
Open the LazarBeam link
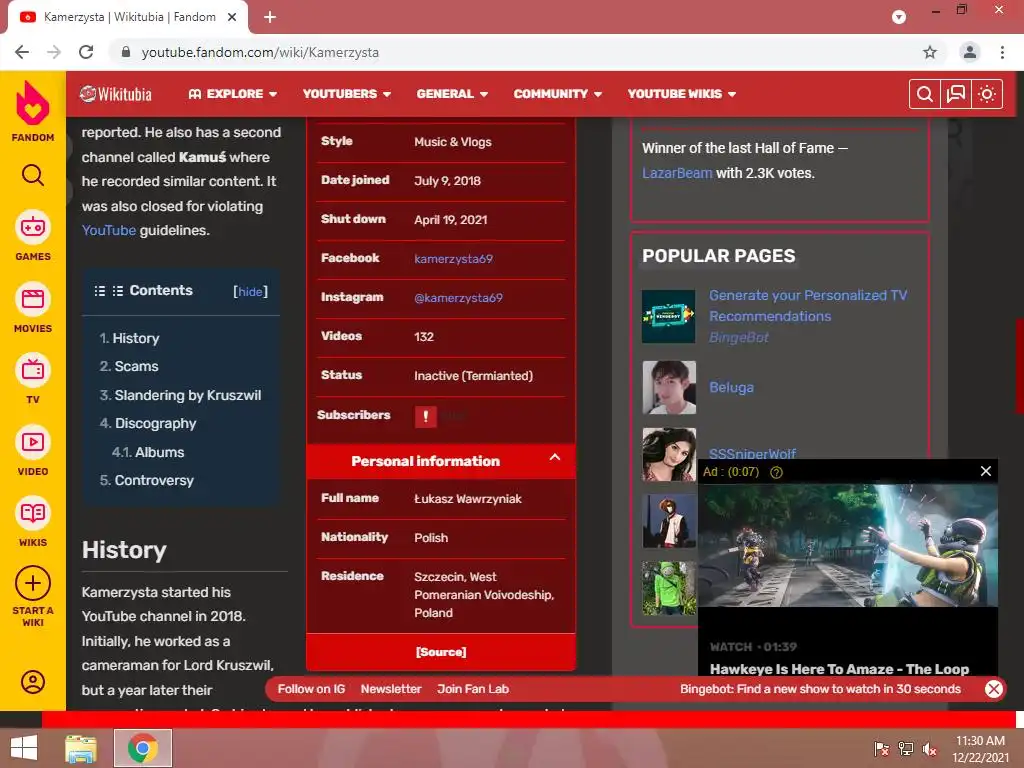(x=677, y=173)
